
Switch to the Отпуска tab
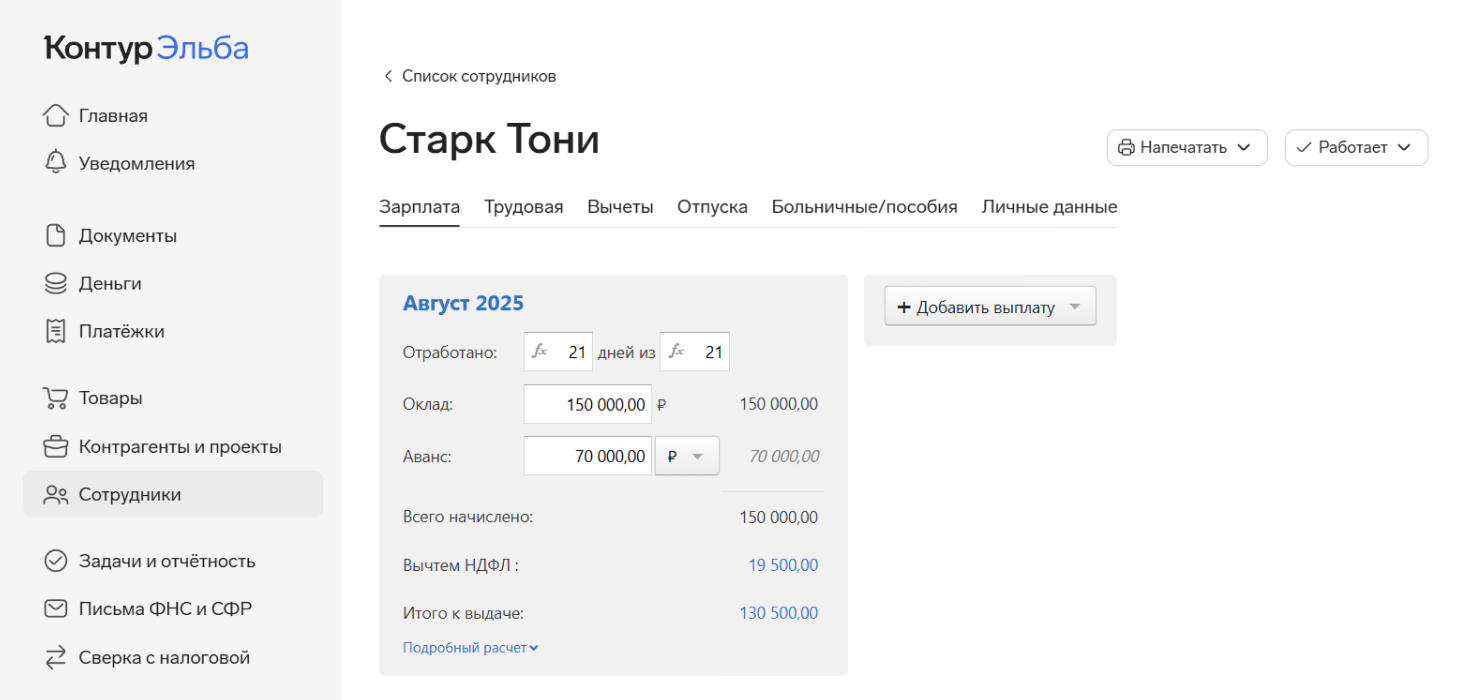coord(712,207)
